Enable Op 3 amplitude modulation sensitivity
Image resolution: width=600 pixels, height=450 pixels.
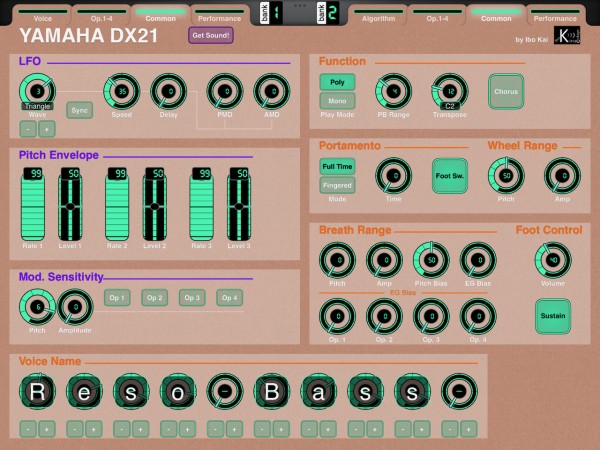pos(192,298)
